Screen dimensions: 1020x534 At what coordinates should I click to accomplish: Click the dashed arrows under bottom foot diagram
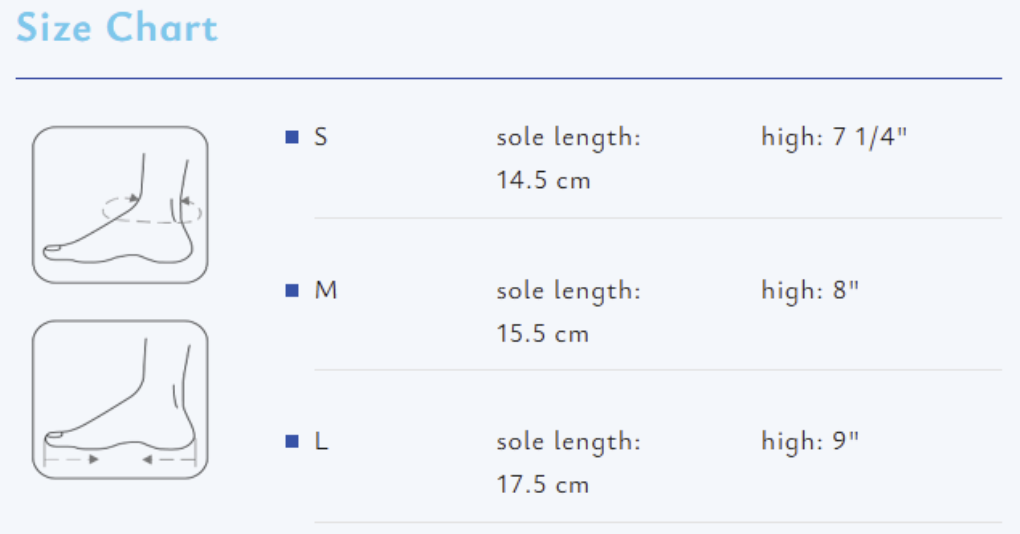(x=120, y=458)
